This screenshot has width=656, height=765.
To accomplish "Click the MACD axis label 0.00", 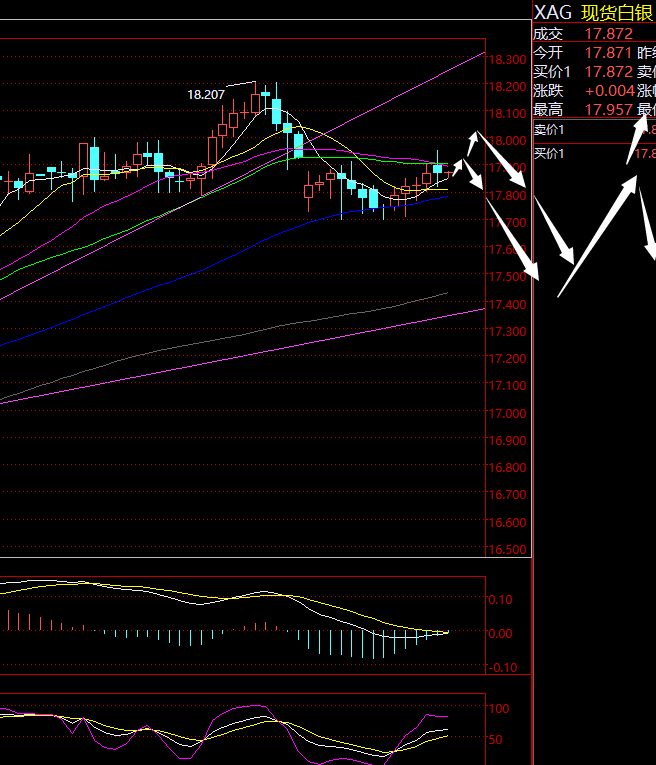I will pyautogui.click(x=501, y=634).
